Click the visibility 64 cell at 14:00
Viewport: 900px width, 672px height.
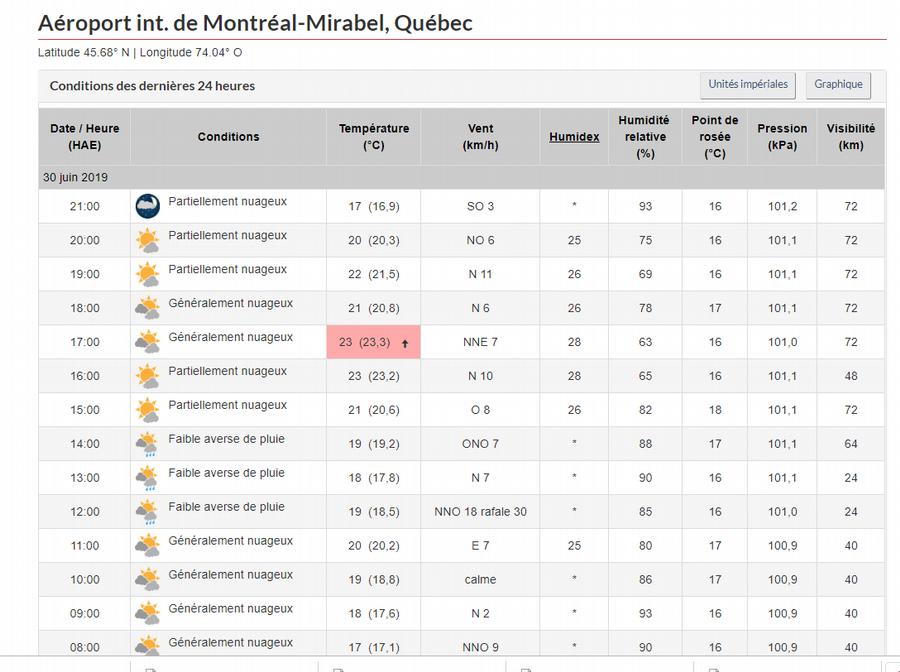tap(851, 444)
